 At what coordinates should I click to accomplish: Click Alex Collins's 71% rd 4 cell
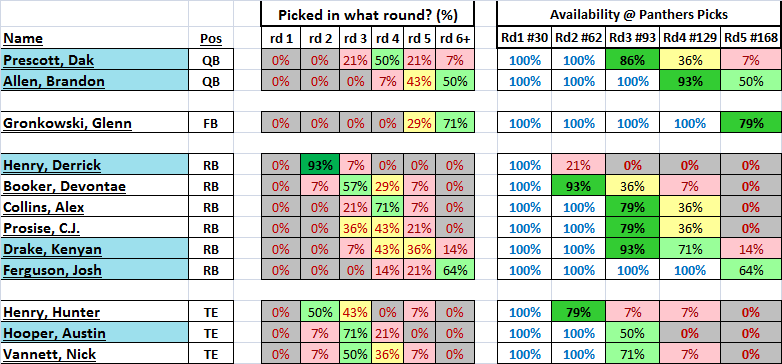(389, 206)
